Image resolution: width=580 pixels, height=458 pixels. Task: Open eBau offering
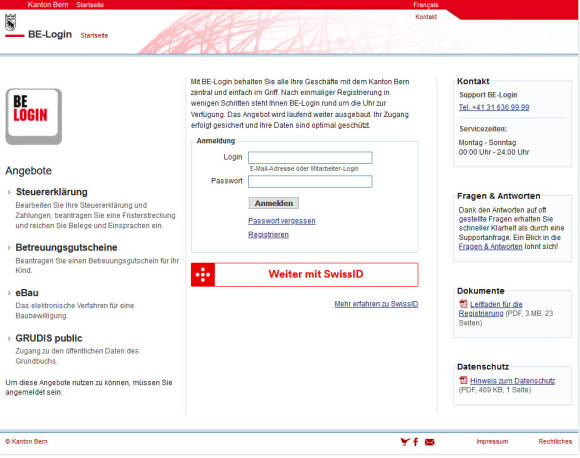coord(27,293)
